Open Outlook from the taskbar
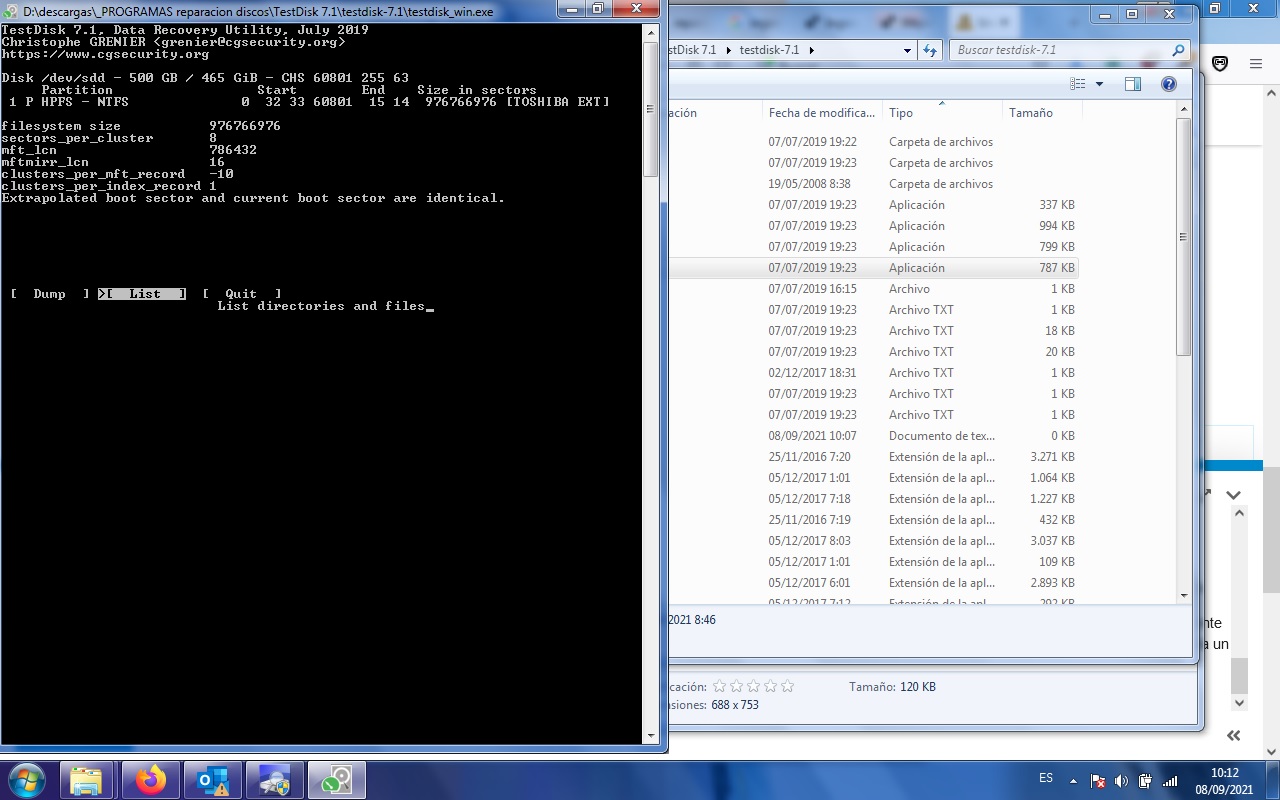1280x800 pixels. (x=213, y=780)
